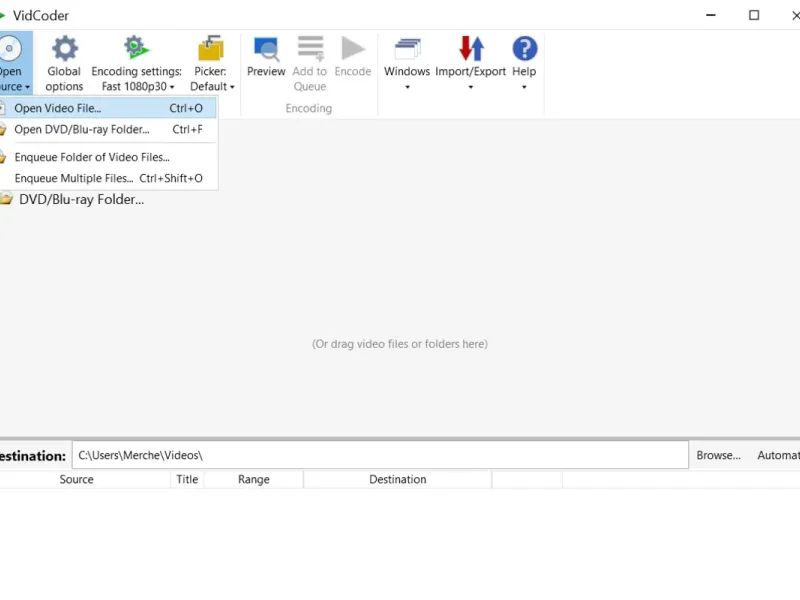Click the Automatic button beside Browse
This screenshot has height=600, width=800.
tap(778, 455)
